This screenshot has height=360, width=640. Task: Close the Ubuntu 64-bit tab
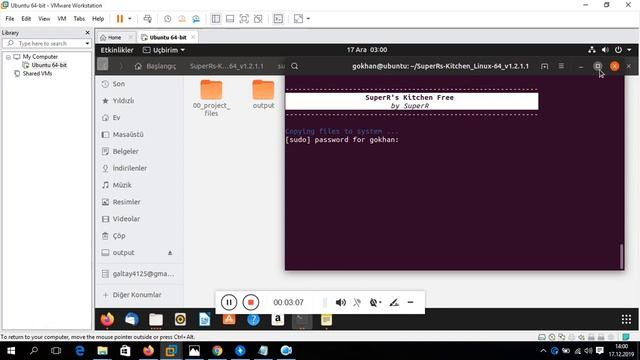(193, 37)
